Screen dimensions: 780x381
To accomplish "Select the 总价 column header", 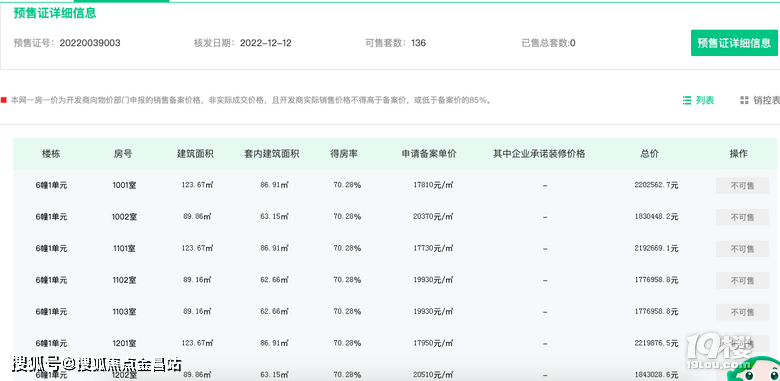I will [650, 154].
